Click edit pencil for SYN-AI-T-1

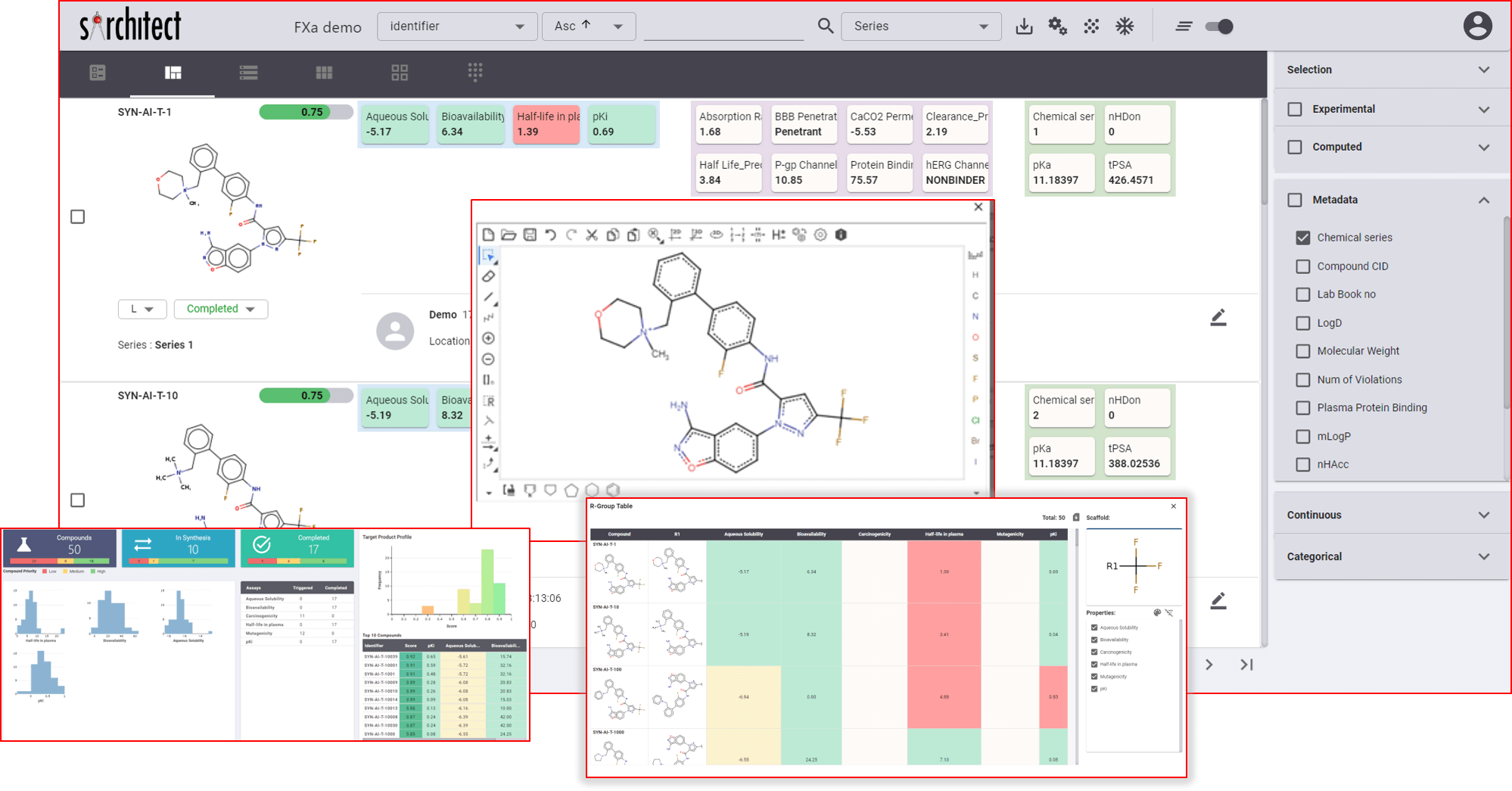tap(1218, 318)
